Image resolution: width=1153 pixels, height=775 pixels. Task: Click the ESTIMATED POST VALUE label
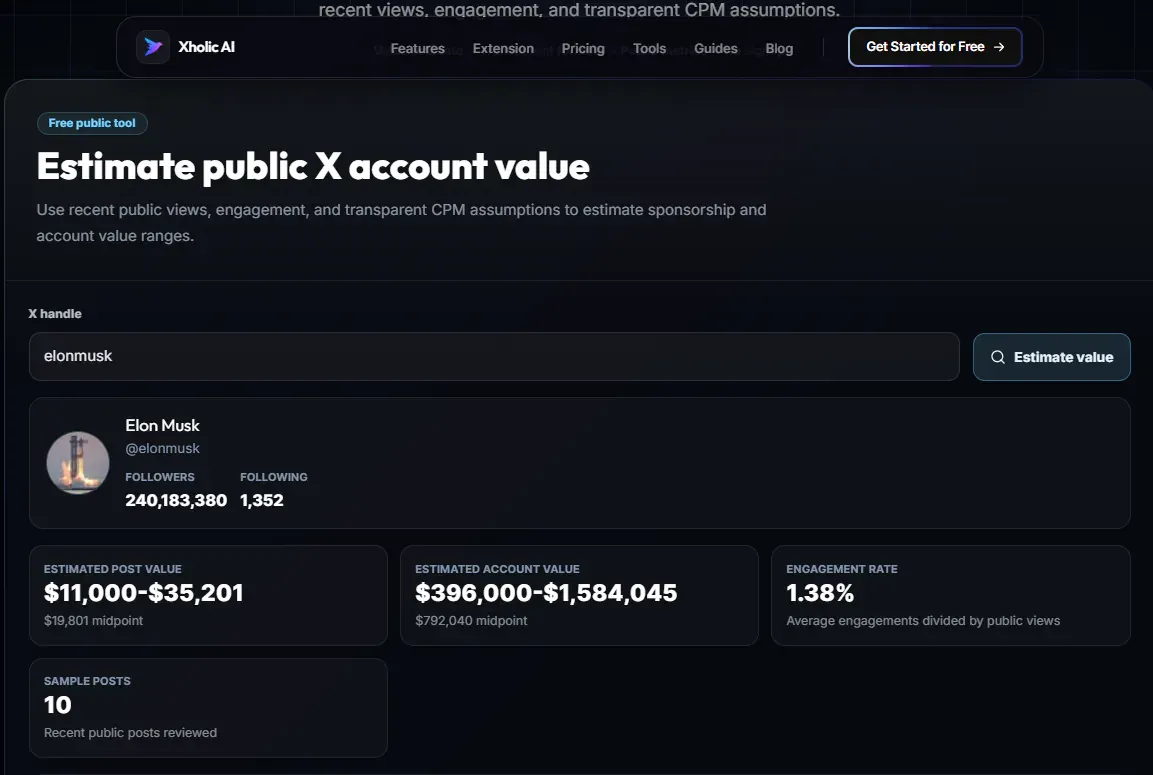(x=113, y=569)
